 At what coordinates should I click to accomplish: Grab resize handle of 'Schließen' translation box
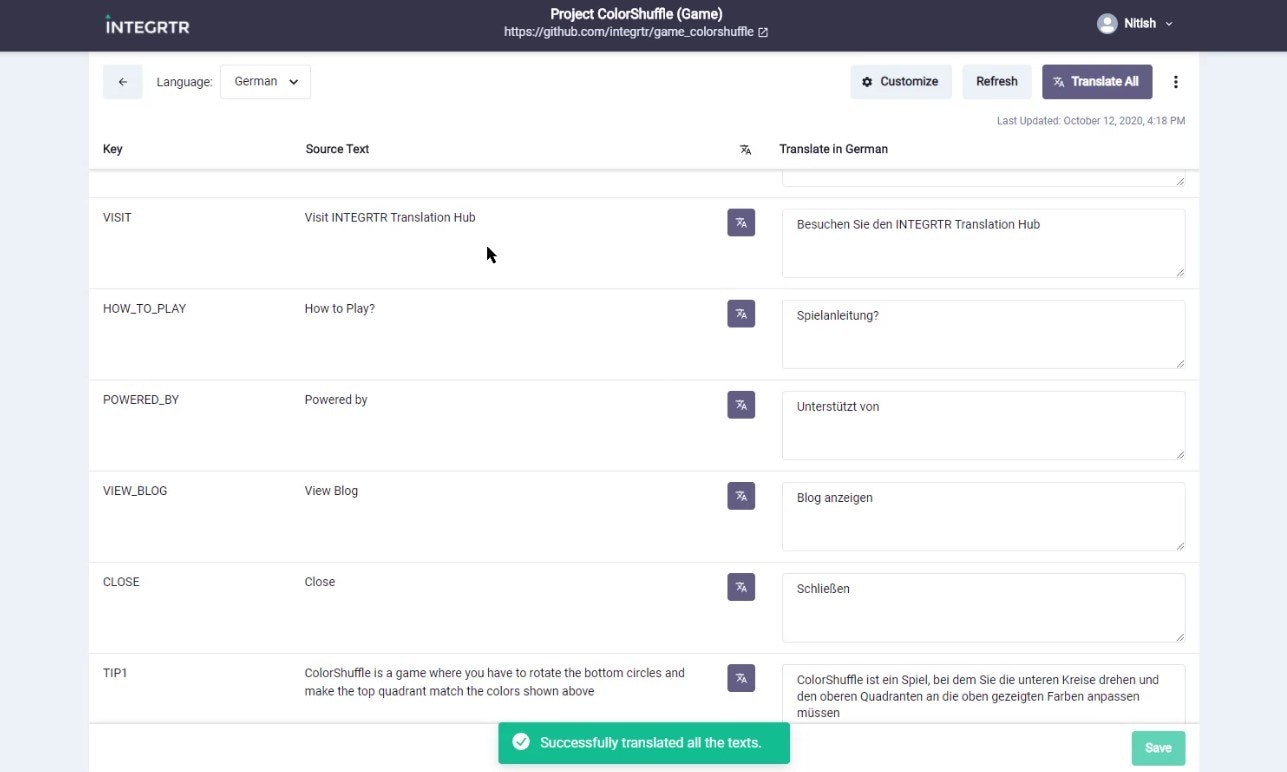(1179, 635)
